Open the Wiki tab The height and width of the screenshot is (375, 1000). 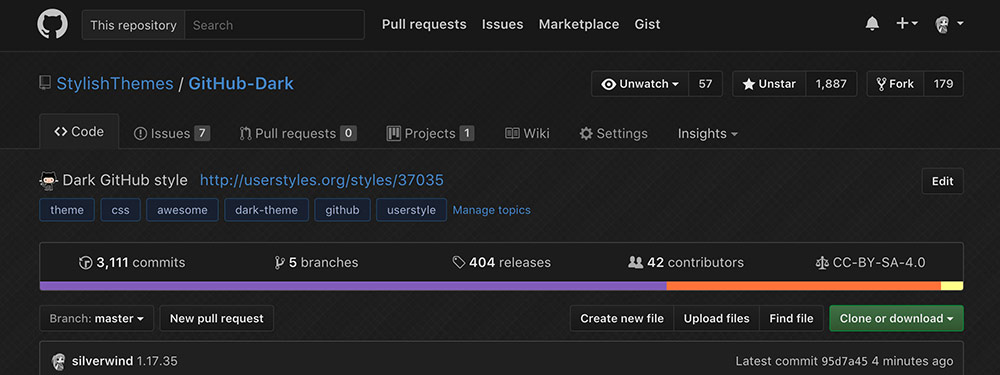coord(527,133)
